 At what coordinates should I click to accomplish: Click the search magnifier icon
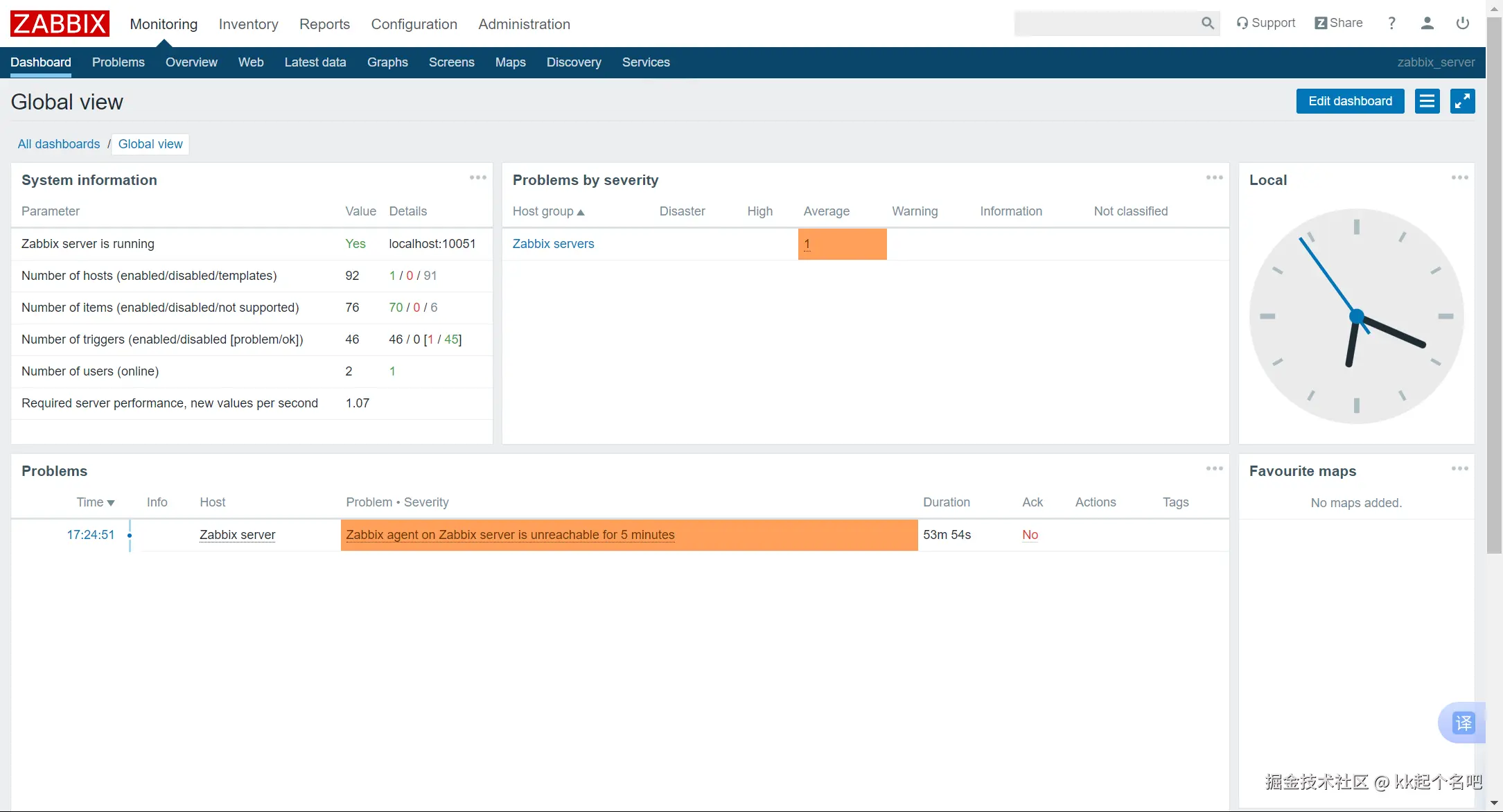(1207, 24)
